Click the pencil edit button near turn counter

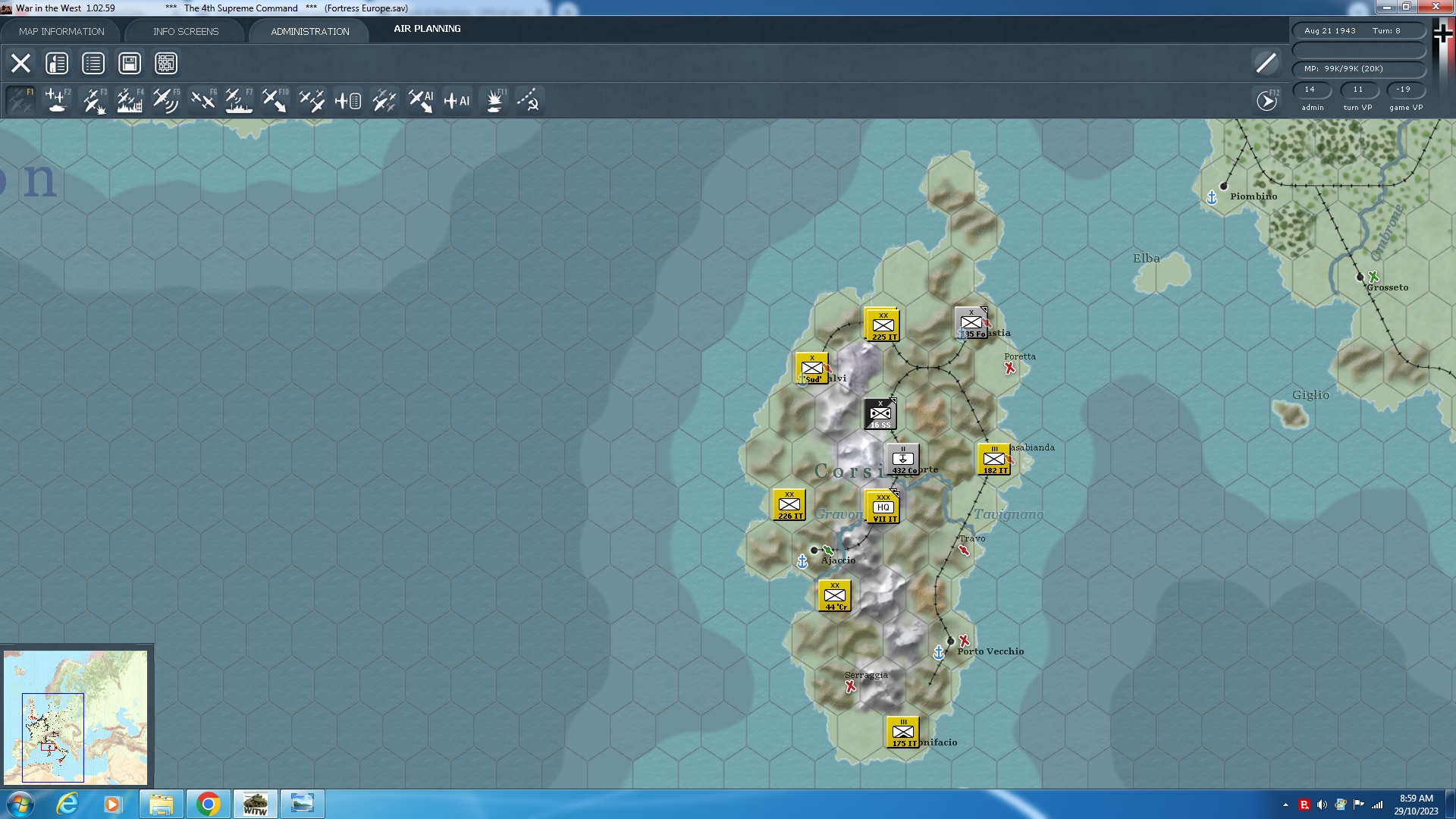[x=1264, y=63]
